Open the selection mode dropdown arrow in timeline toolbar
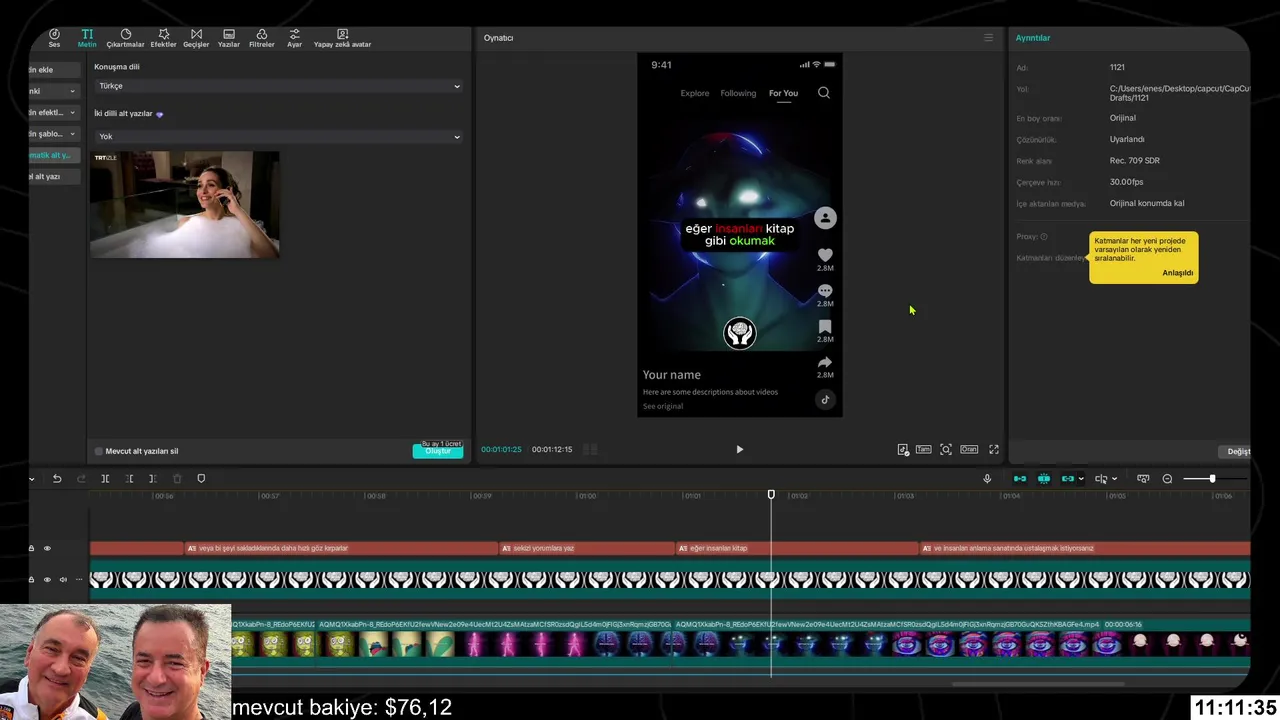This screenshot has width=1280, height=720. tap(32, 479)
